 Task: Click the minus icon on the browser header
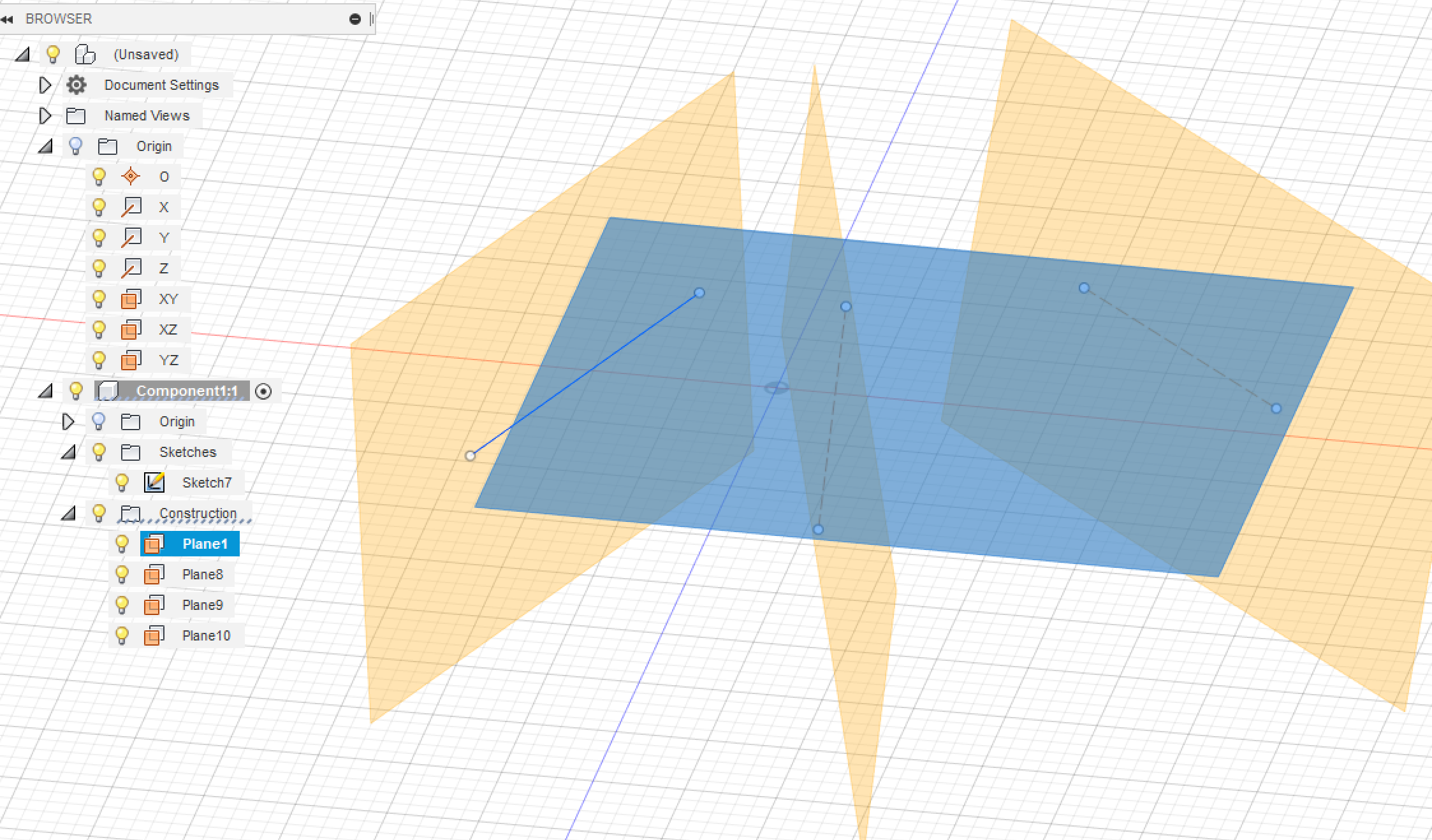click(355, 19)
